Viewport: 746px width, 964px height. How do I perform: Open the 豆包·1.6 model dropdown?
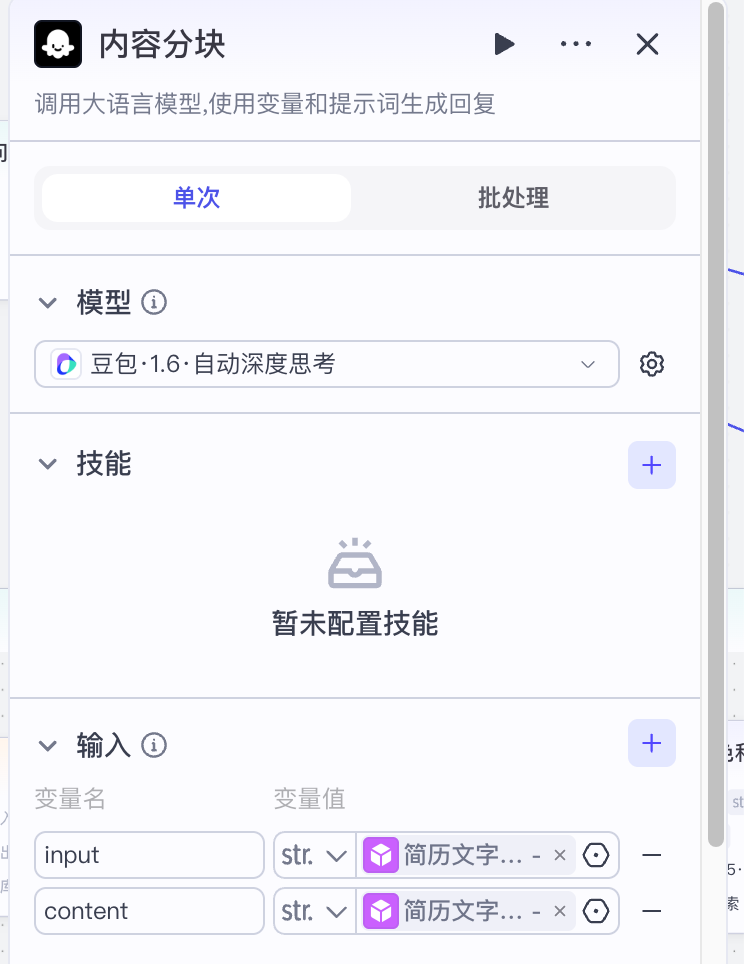click(326, 364)
